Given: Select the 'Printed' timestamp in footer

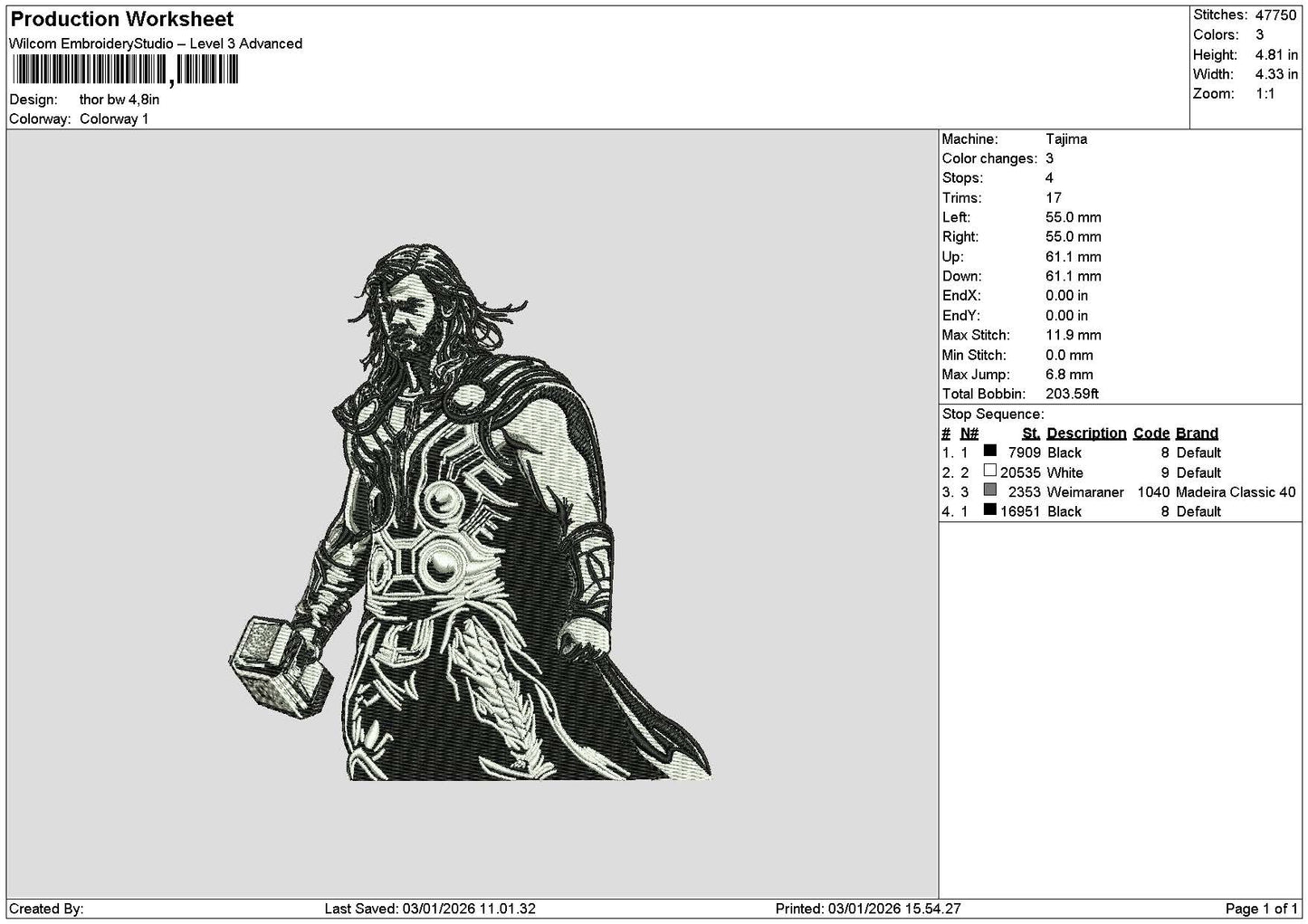Looking at the screenshot, I should (x=868, y=909).
